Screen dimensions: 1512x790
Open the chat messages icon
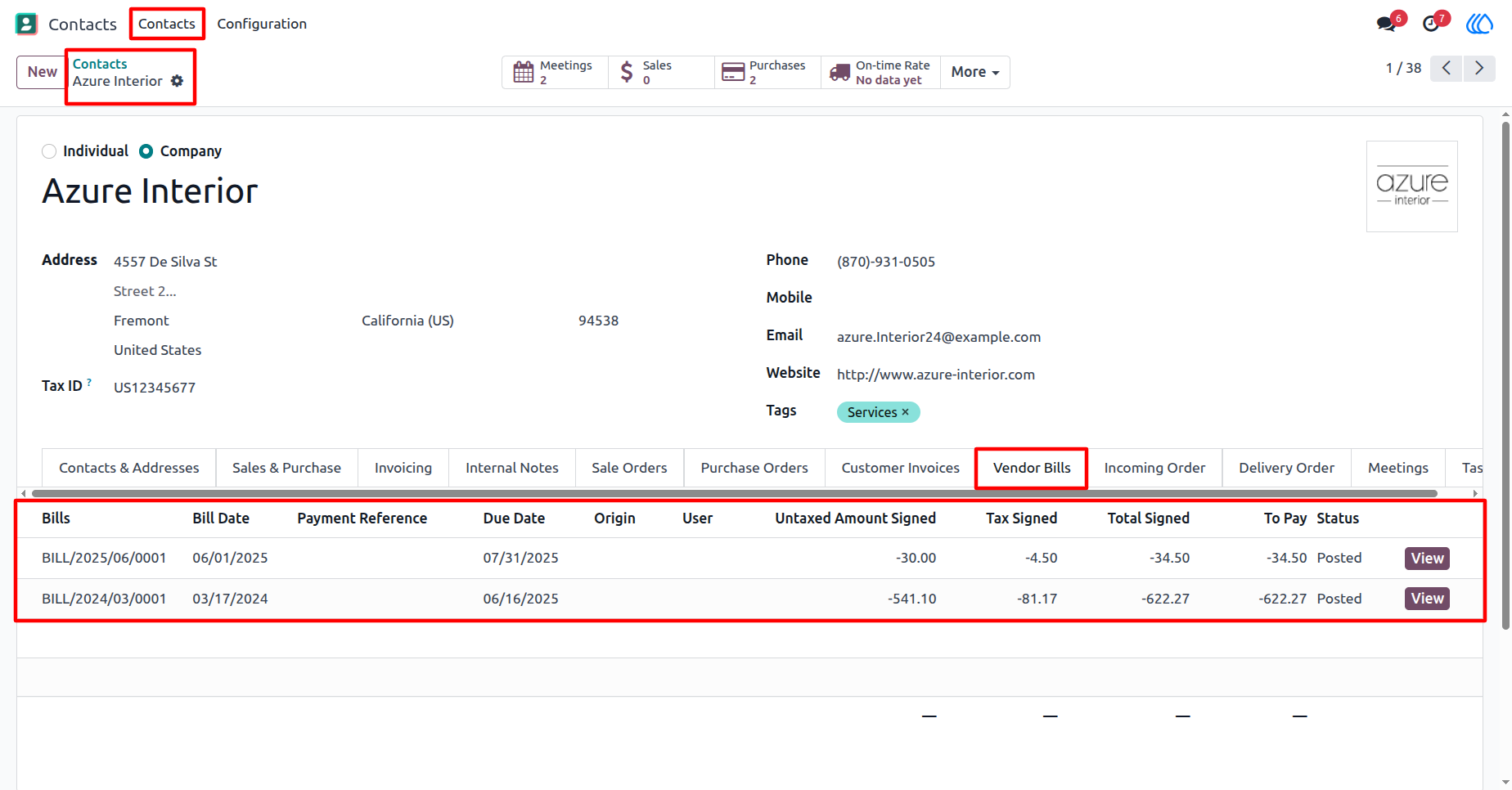[x=1387, y=24]
